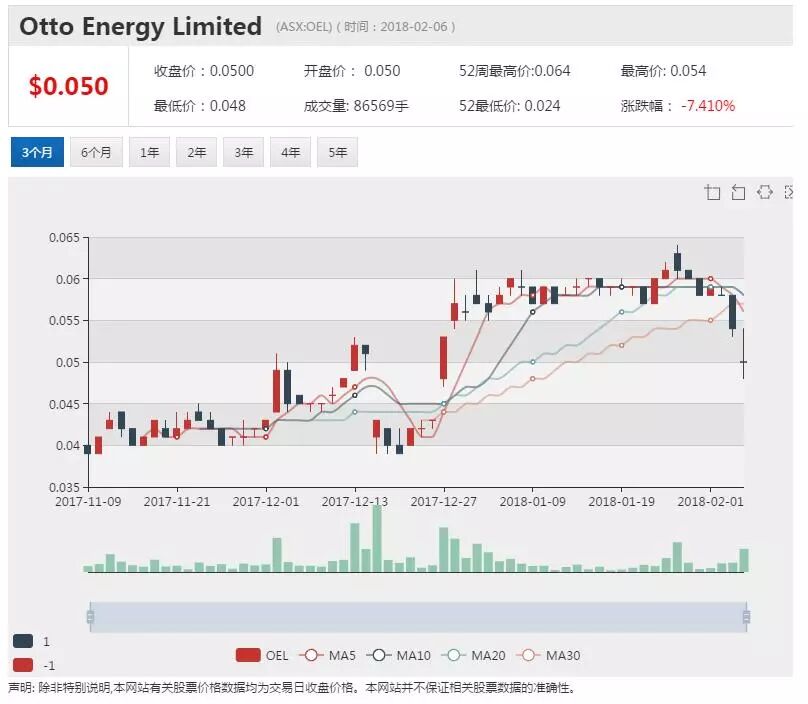The image size is (808, 704).
Task: Click the 开盘价： 0.050 value
Action: (x=352, y=71)
